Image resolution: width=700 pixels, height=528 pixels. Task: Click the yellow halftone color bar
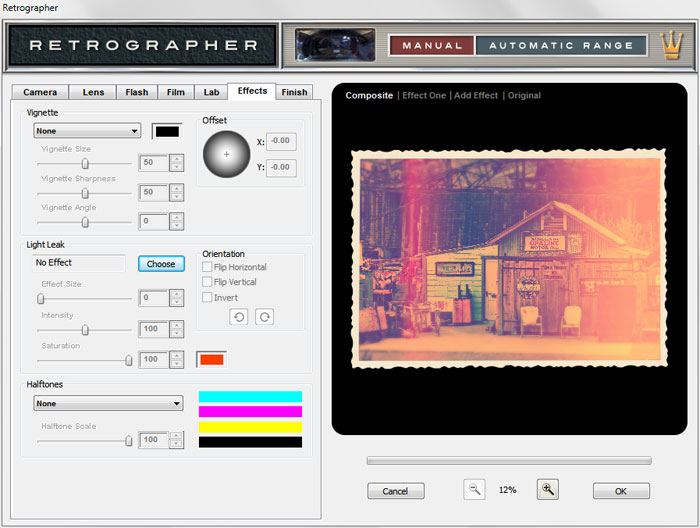pos(250,427)
